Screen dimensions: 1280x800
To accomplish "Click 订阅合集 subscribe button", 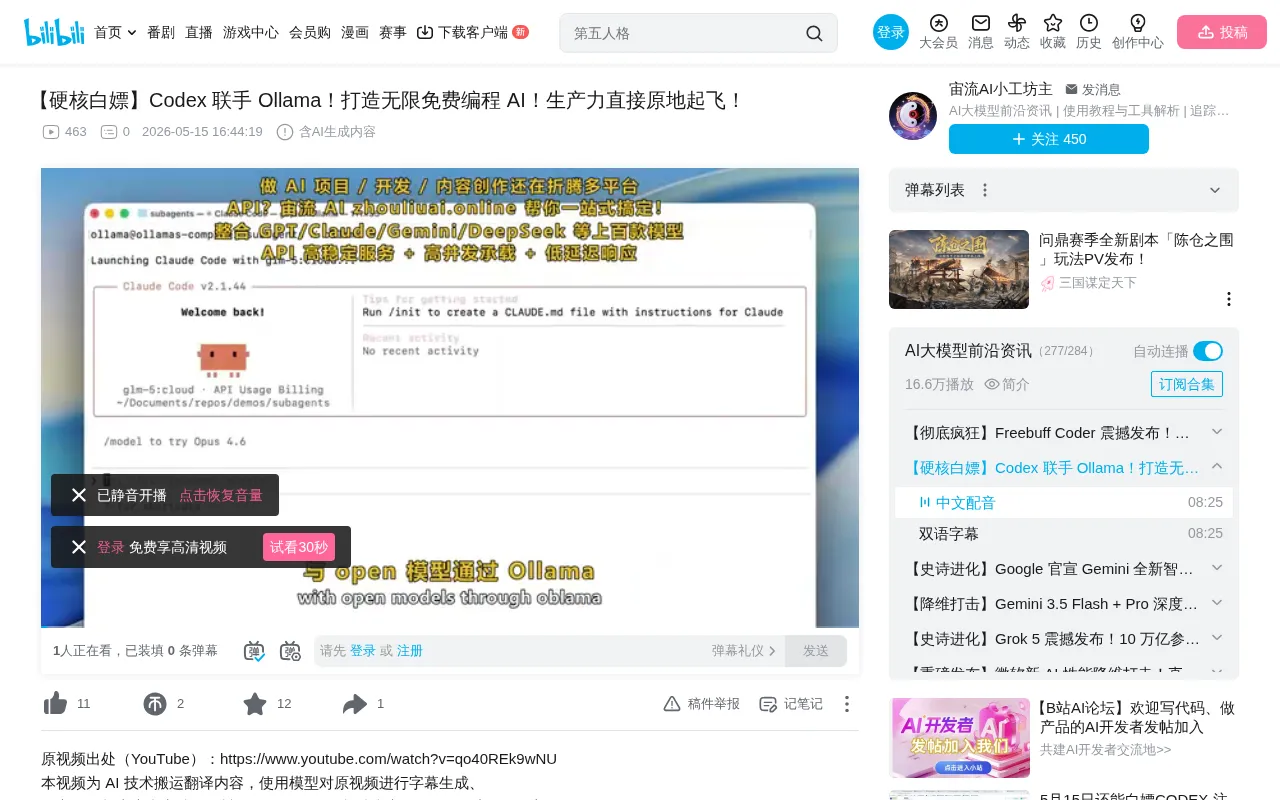I will [1187, 384].
